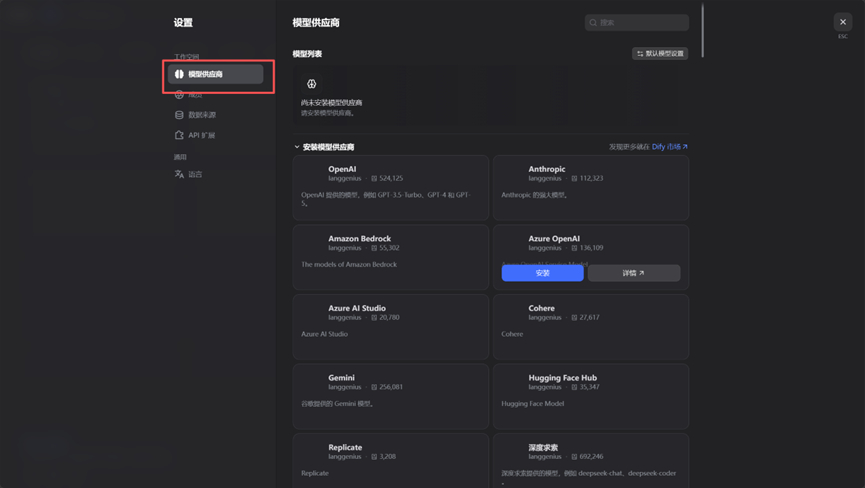Open the 模型供应商 settings tab

(x=216, y=74)
